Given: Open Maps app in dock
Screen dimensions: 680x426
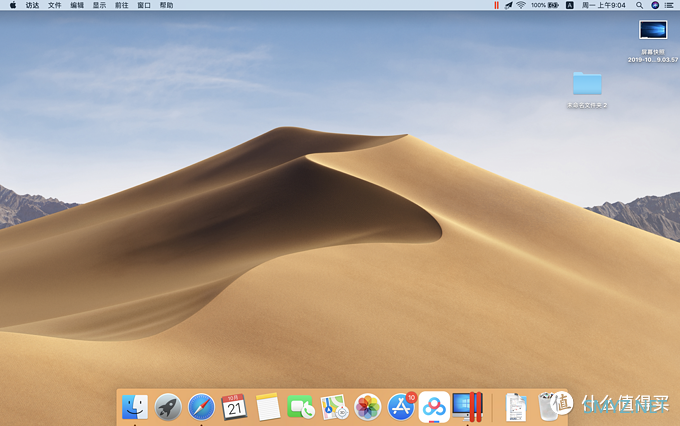Looking at the screenshot, I should (334, 407).
